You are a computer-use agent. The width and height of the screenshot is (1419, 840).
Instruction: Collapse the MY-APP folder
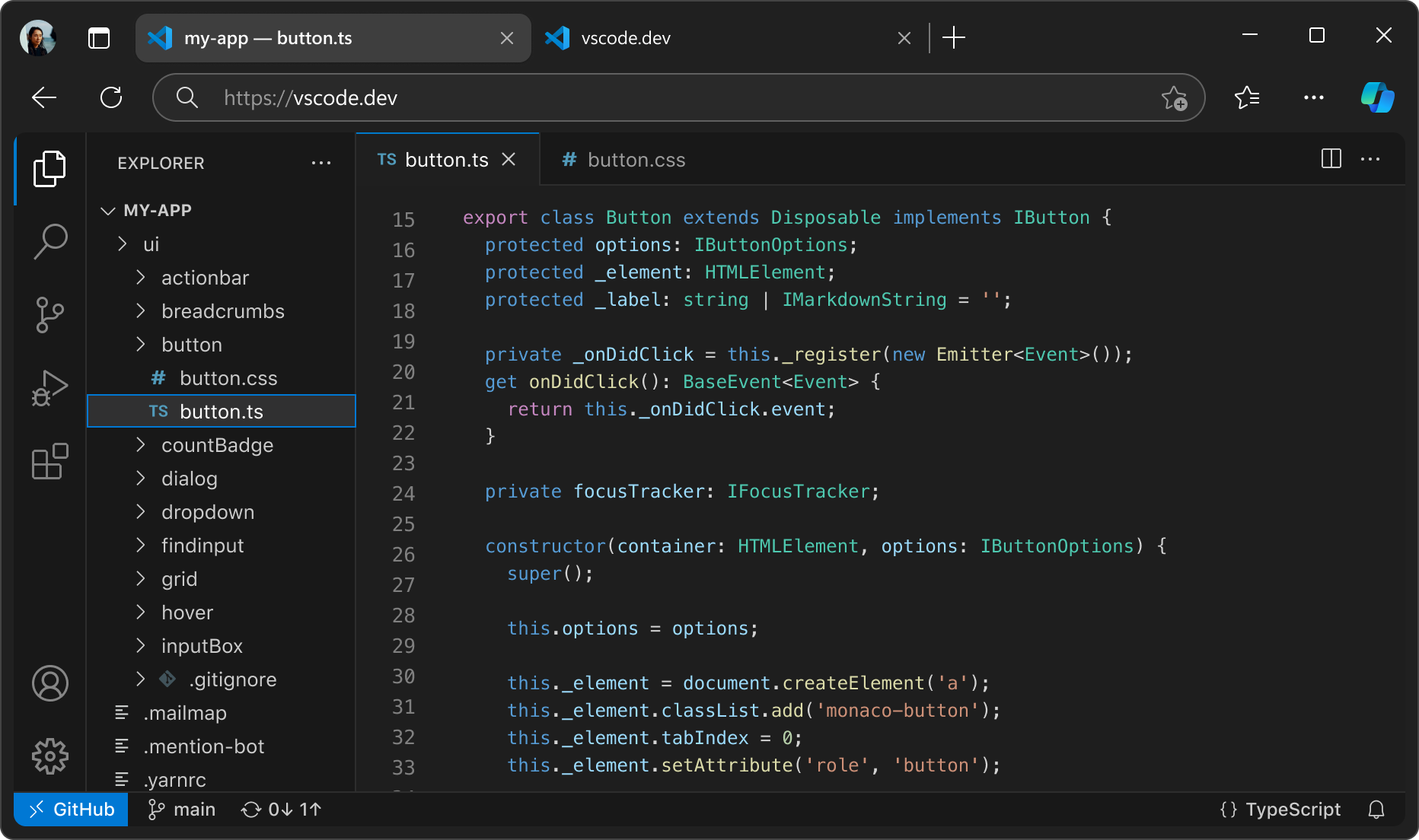[x=107, y=210]
